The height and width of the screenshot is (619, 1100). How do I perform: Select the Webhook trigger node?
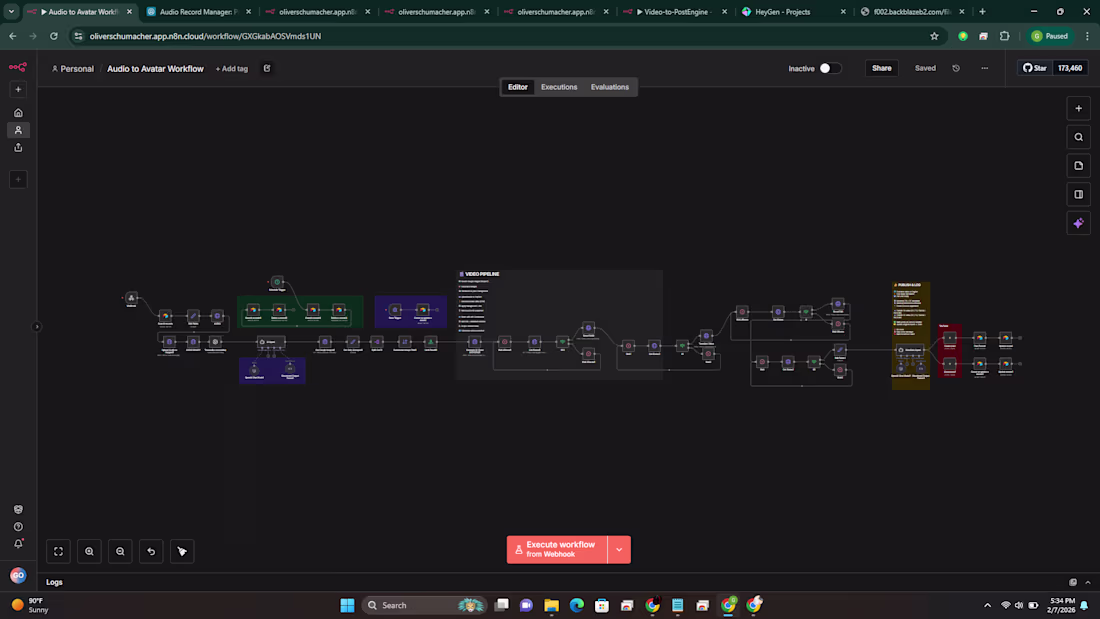click(131, 298)
